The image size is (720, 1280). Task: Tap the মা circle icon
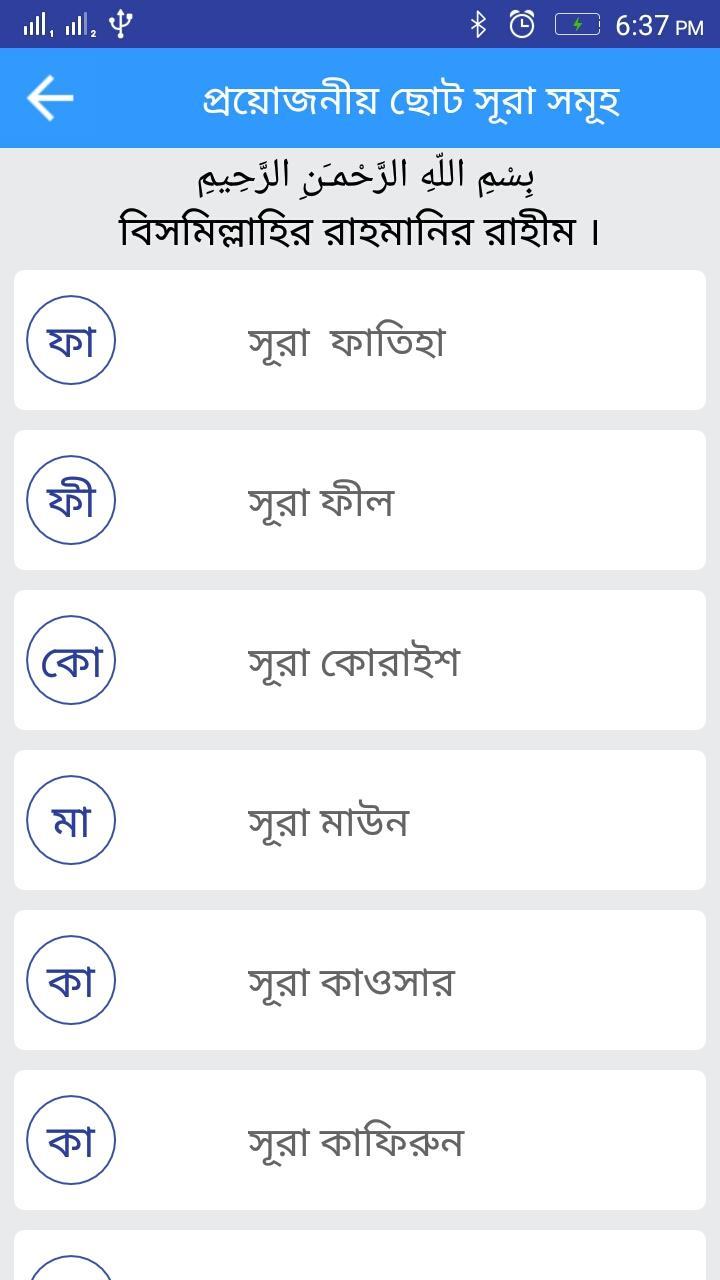tap(71, 820)
